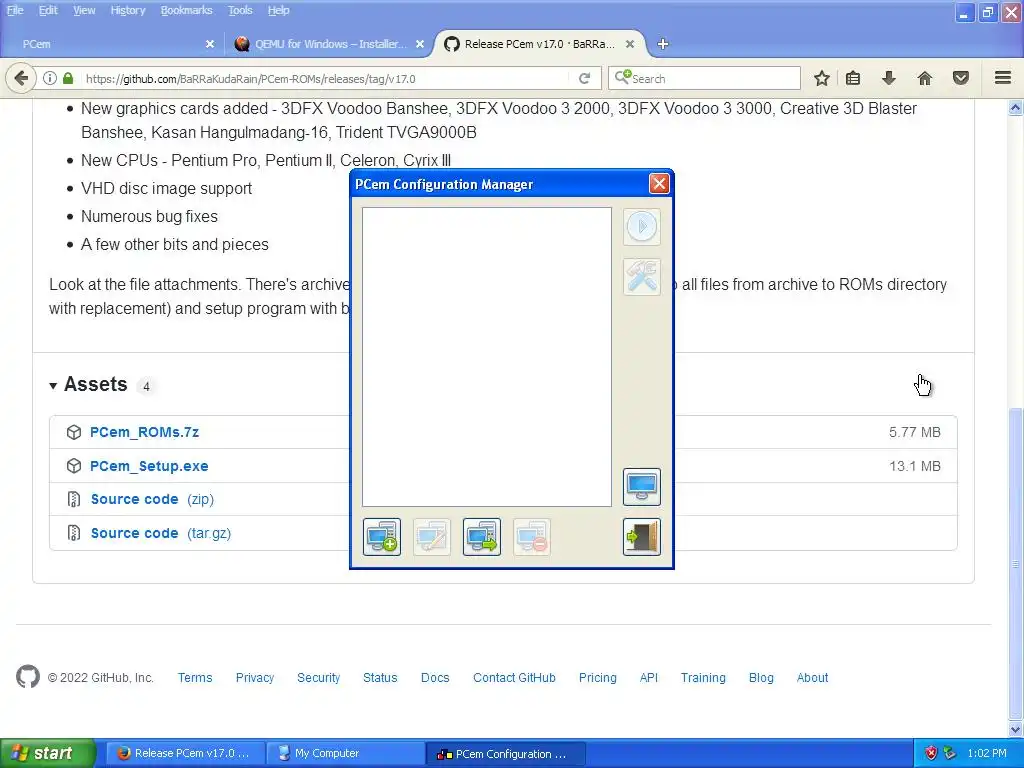The height and width of the screenshot is (768, 1024).
Task: Click the green padlock in the address bar
Action: [68, 78]
